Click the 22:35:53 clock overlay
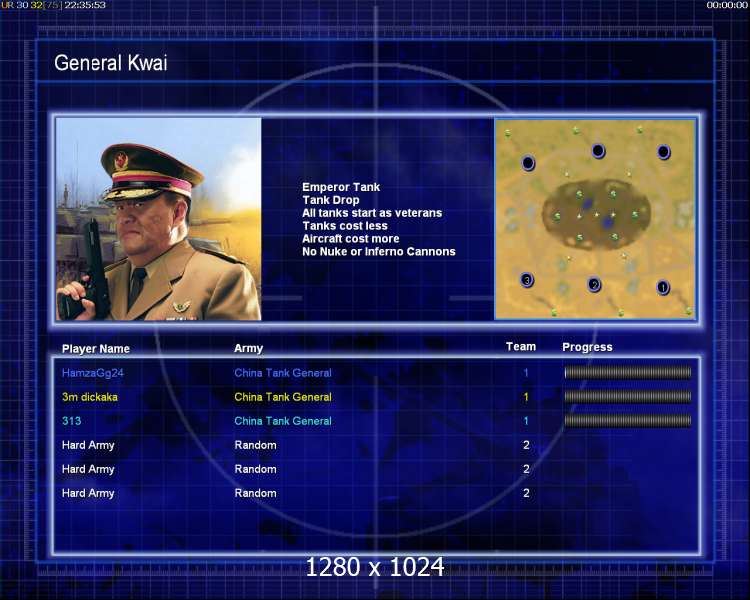The height and width of the screenshot is (600, 750). click(x=85, y=5)
